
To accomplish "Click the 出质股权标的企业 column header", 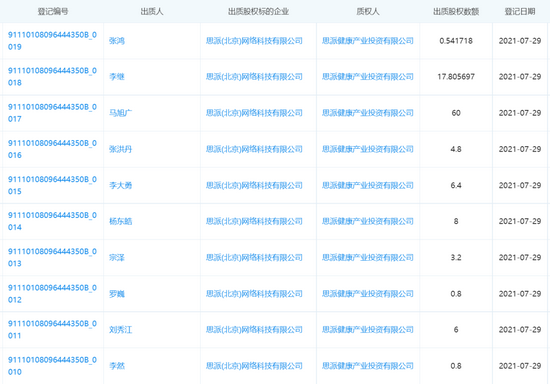I will click(259, 12).
